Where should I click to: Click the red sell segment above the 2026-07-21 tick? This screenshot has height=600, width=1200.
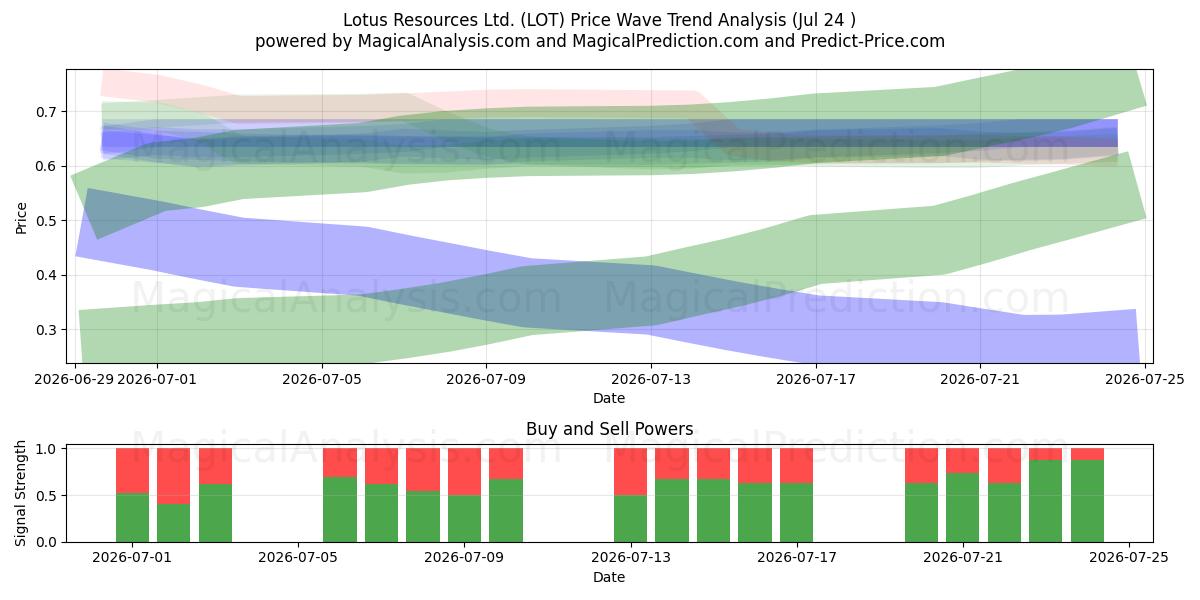tap(963, 461)
